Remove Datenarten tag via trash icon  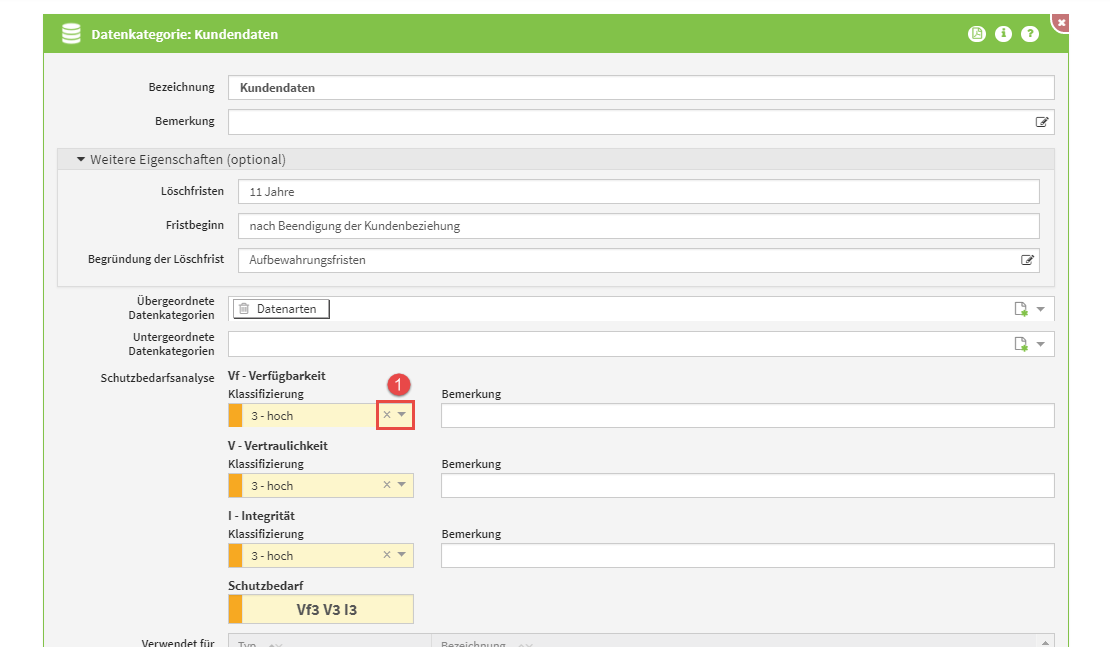[244, 309]
